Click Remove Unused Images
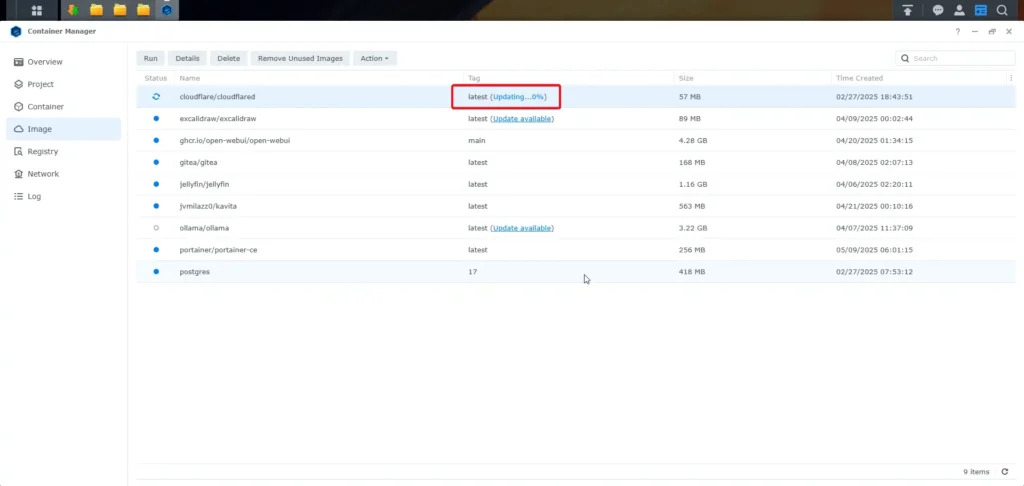 tap(300, 58)
